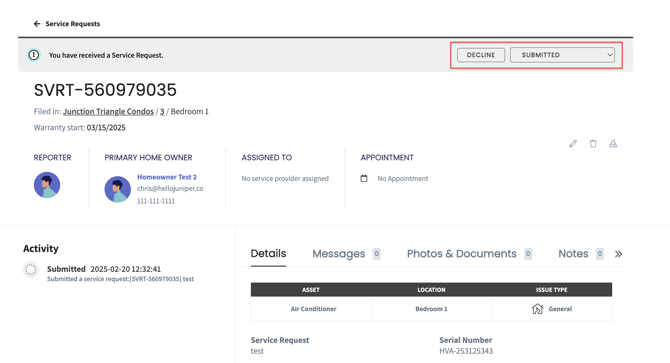Image resolution: width=670 pixels, height=363 pixels.
Task: Open the SUBMITTED status dropdown
Action: click(x=562, y=55)
